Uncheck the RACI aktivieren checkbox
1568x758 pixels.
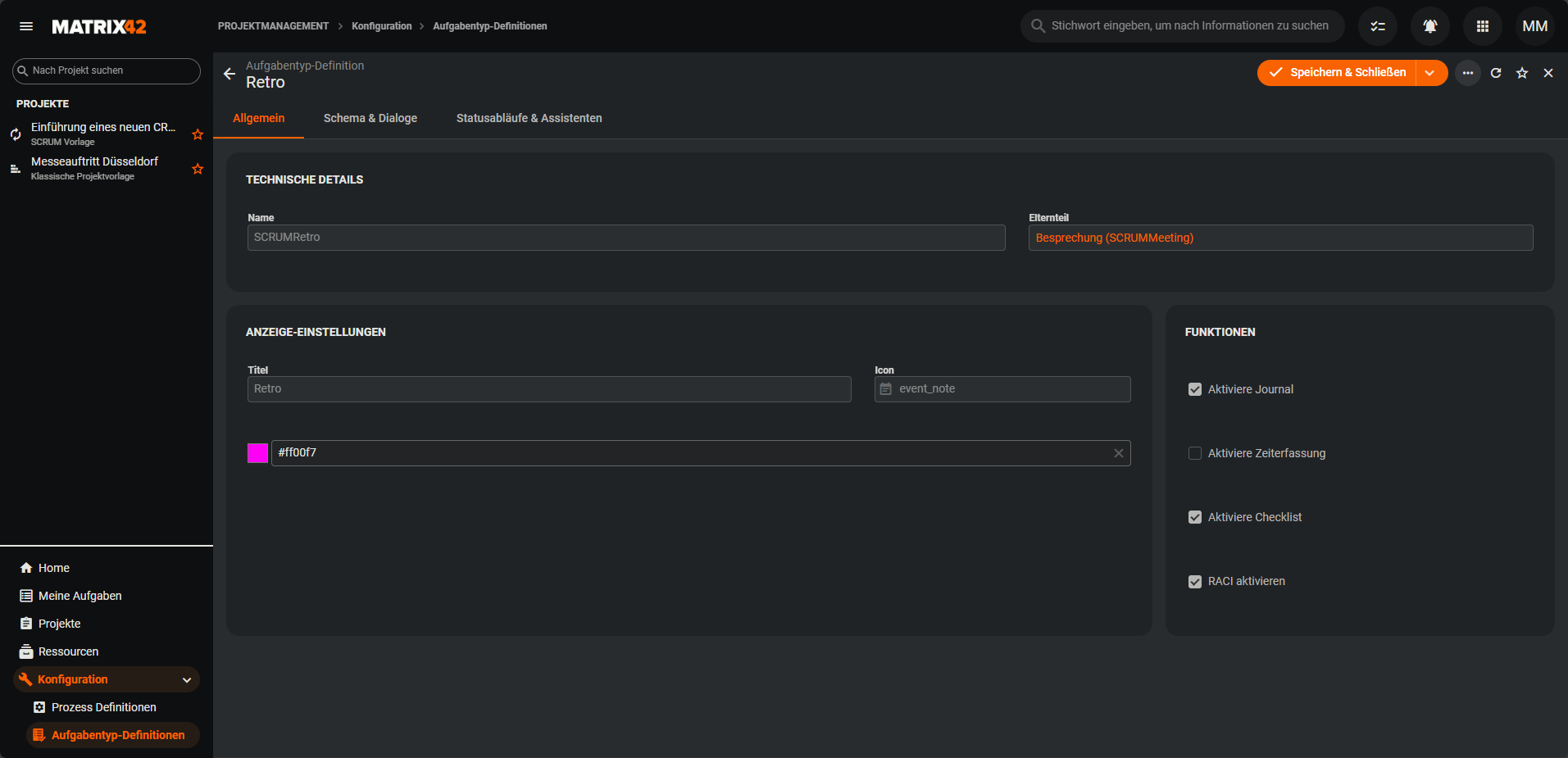1194,581
